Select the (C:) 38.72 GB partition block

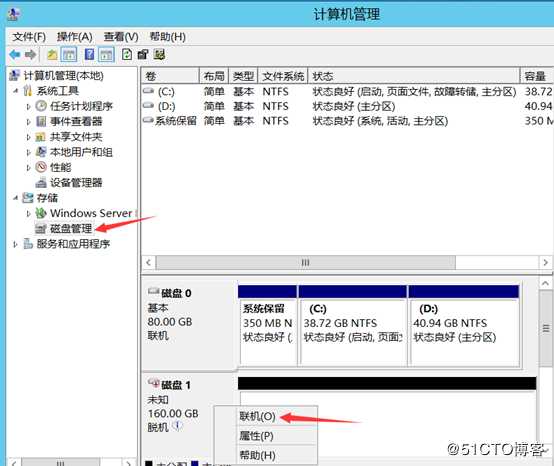pos(353,325)
